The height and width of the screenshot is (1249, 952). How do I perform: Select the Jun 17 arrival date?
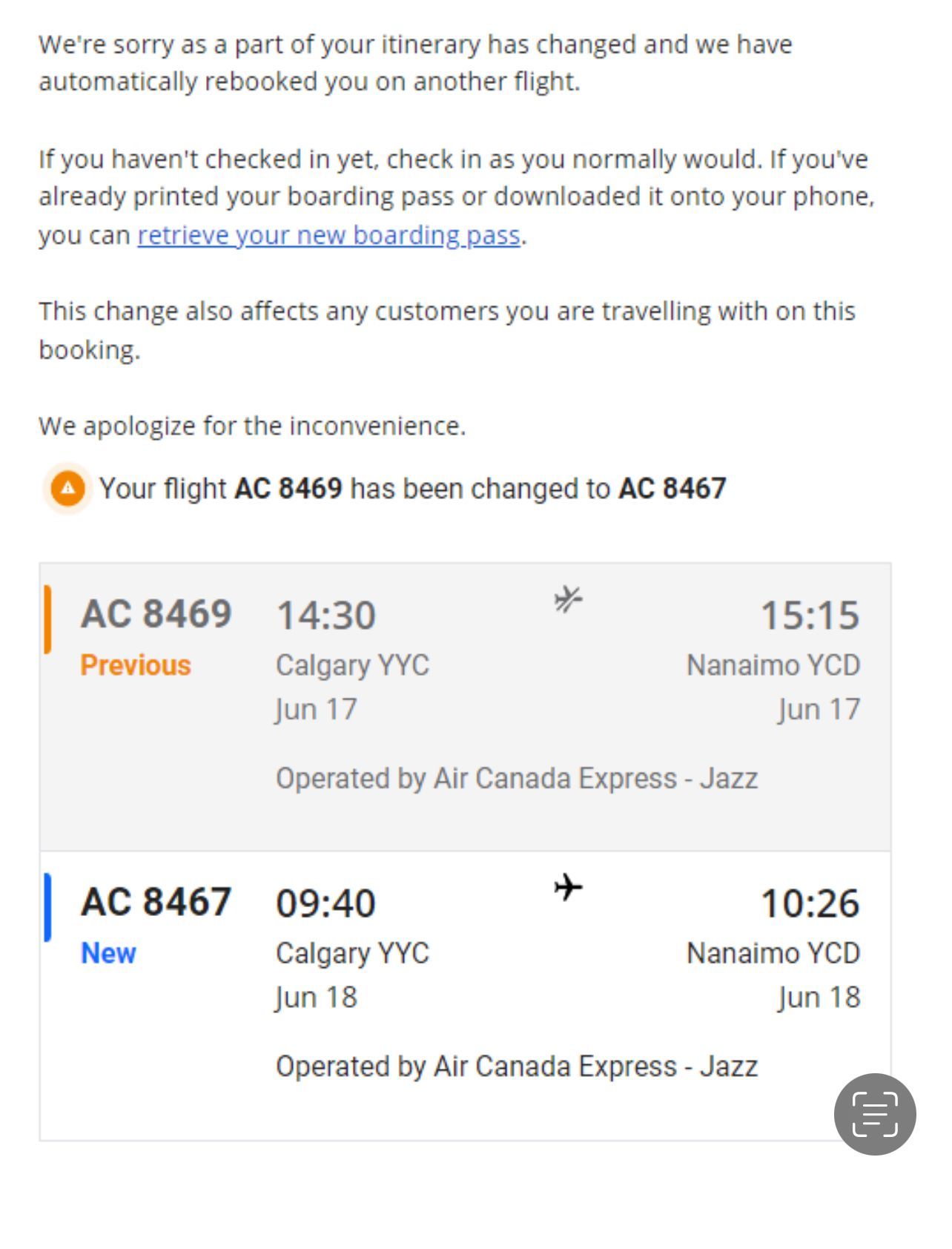pos(819,710)
